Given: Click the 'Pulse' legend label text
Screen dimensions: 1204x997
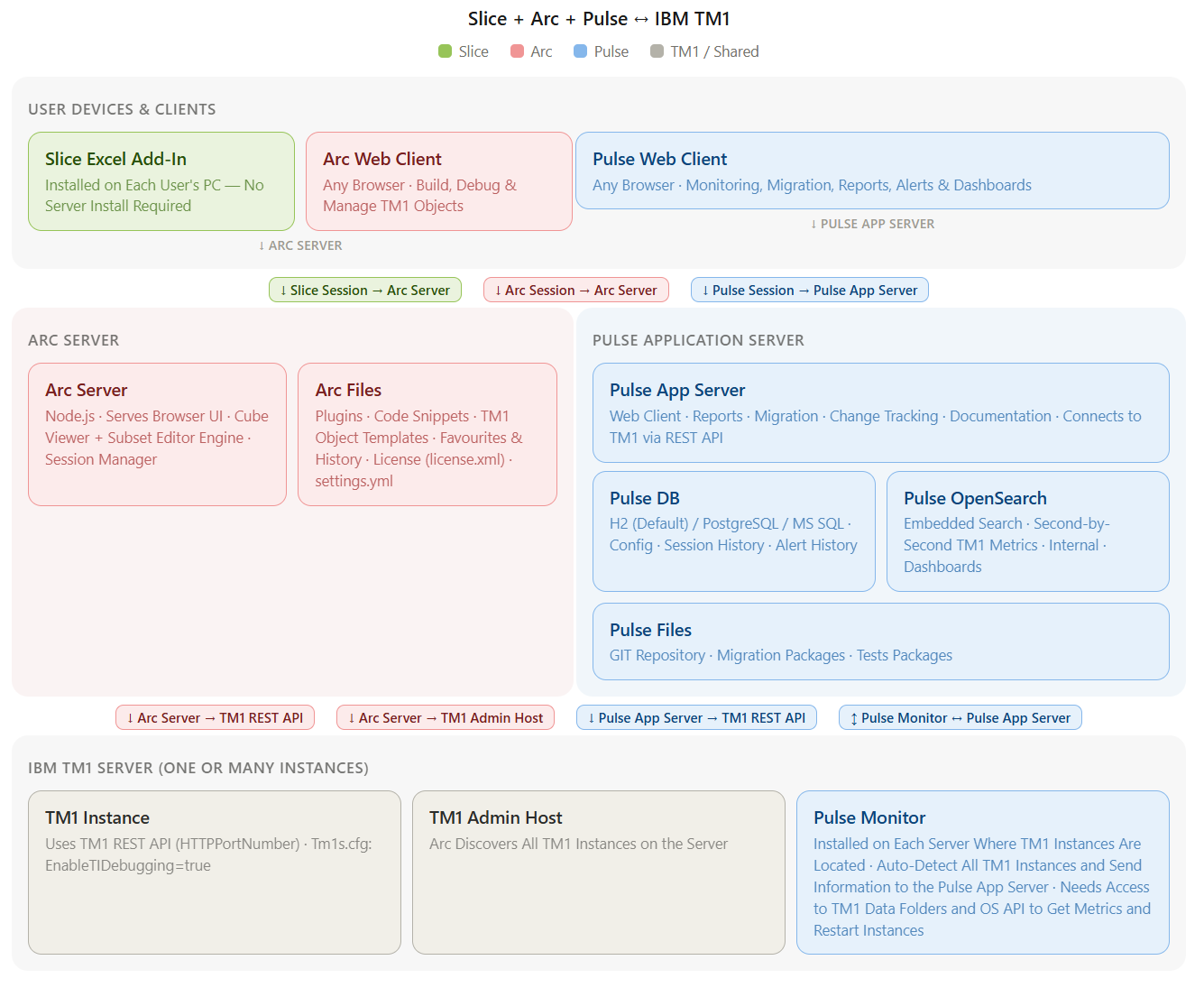Looking at the screenshot, I should 611,51.
